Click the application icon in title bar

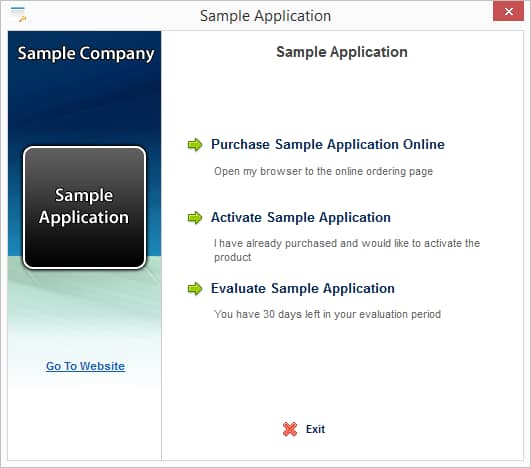(18, 14)
